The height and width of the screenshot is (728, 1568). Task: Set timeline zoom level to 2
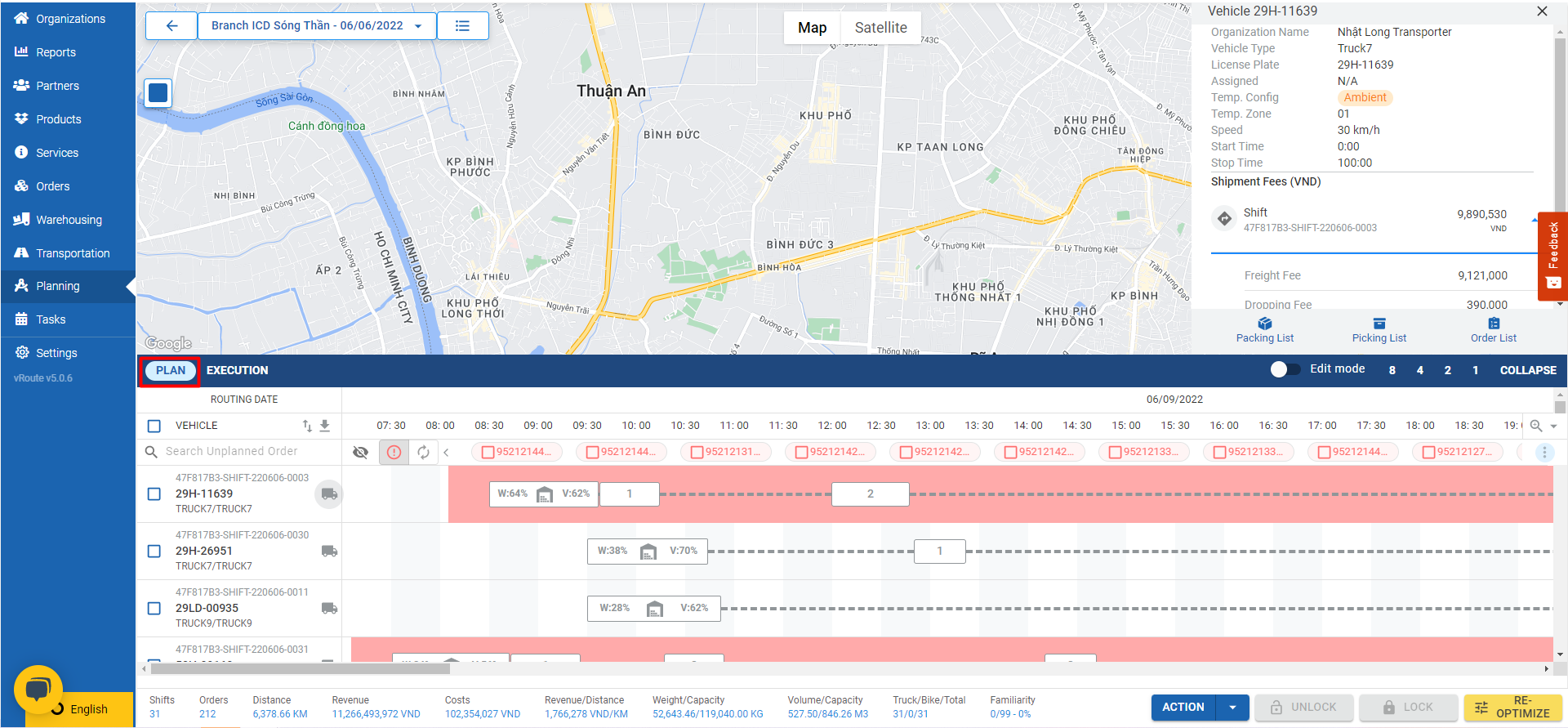[1447, 370]
